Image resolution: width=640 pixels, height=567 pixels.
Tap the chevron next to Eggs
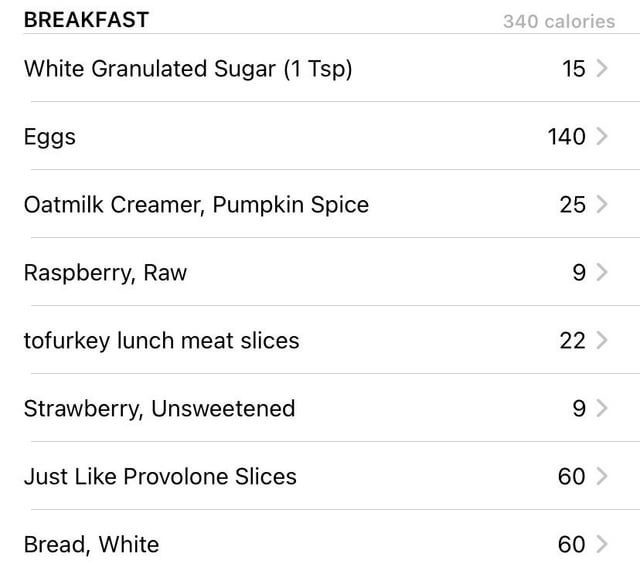click(x=602, y=136)
